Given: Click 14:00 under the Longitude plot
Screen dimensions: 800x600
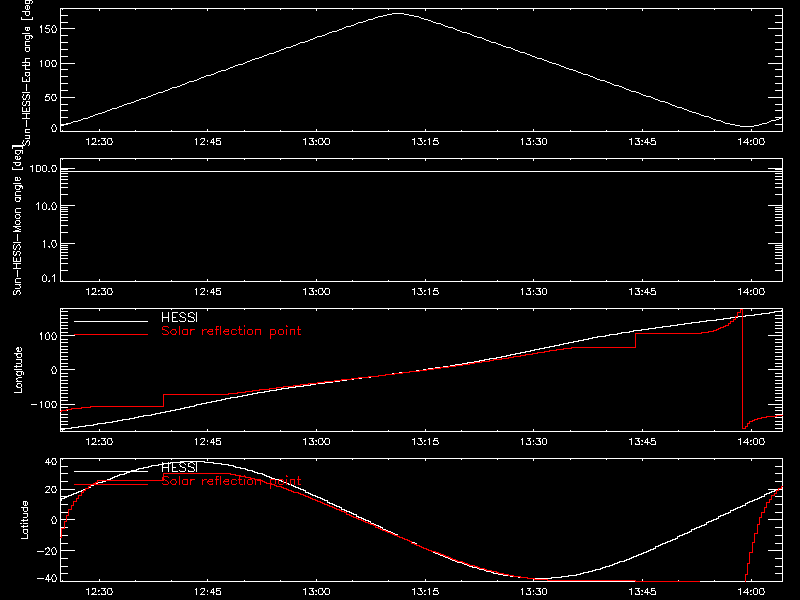Looking at the screenshot, I should coord(751,442).
